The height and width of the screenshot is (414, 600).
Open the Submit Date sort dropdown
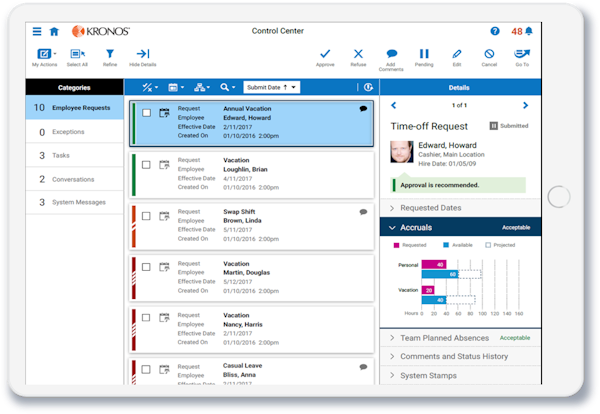[x=271, y=88]
